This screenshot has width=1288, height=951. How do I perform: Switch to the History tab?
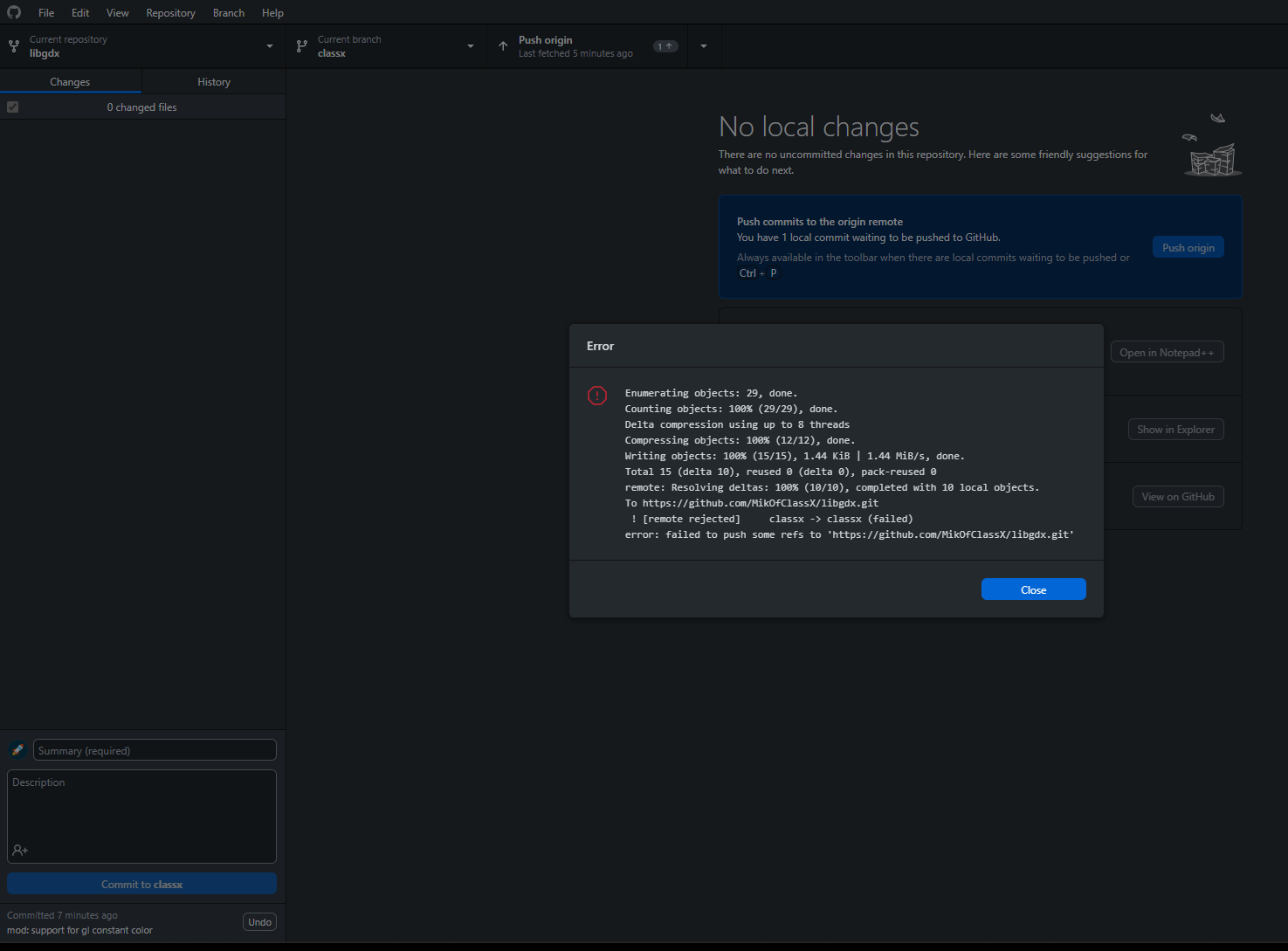pyautogui.click(x=214, y=81)
